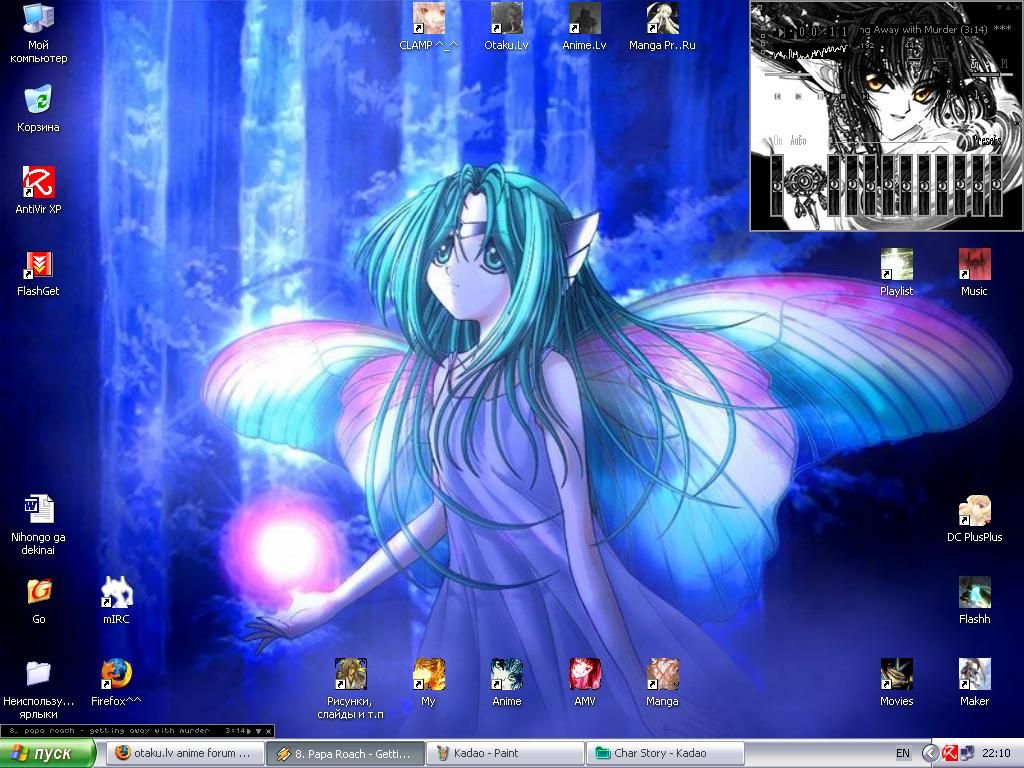Open the пуск Start menu

tap(47, 754)
